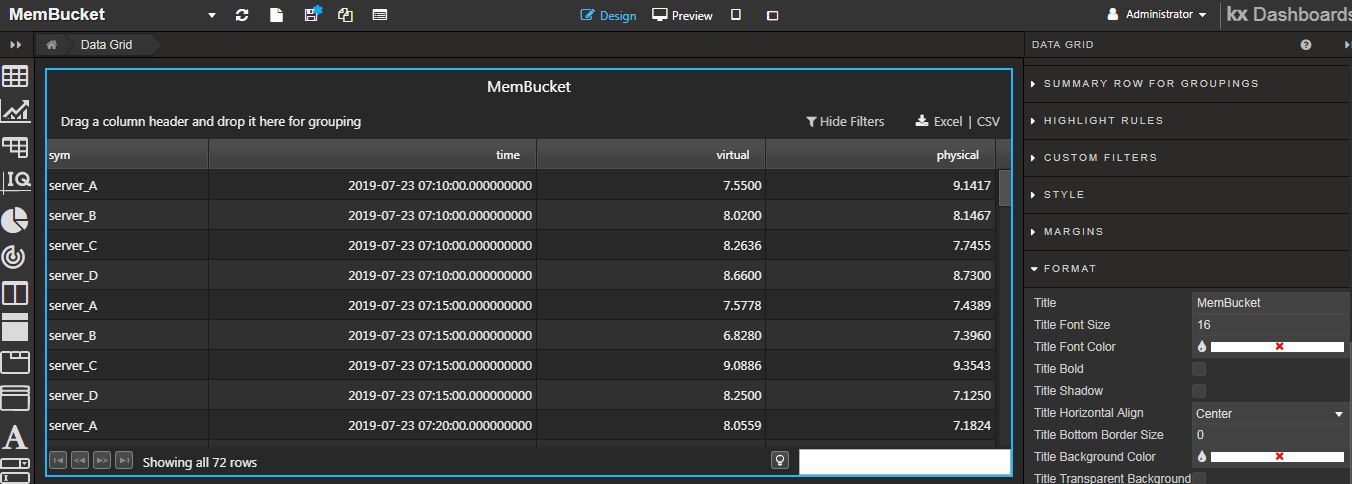The image size is (1352, 484).
Task: Enable the Title Bold checkbox
Action: 1199,369
